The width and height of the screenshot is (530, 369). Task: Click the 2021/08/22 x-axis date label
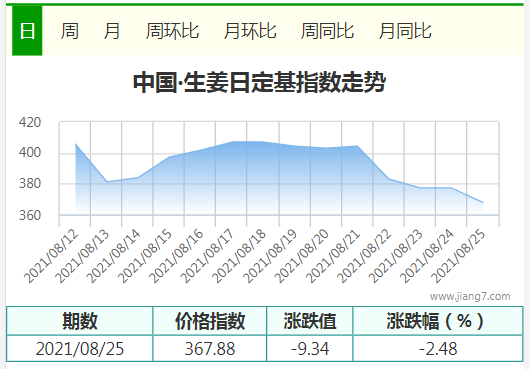[364, 256]
